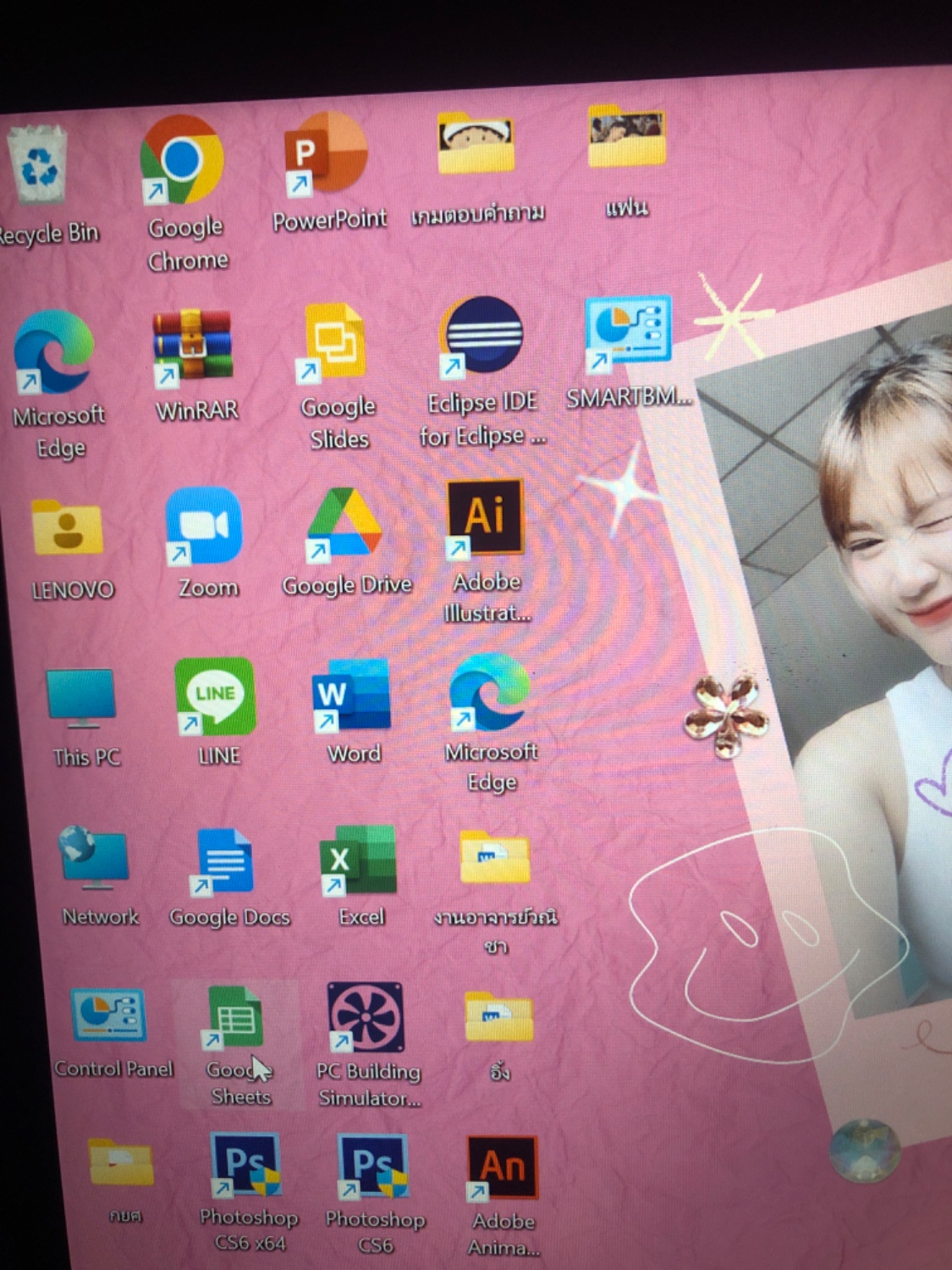This screenshot has height=1270, width=952.
Task: Launch PC Building Simulator shortcut
Action: tap(366, 1017)
